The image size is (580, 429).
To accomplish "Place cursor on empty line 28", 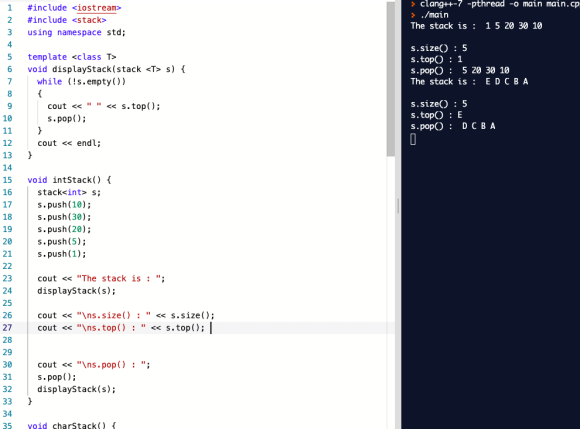I will tap(211, 340).
